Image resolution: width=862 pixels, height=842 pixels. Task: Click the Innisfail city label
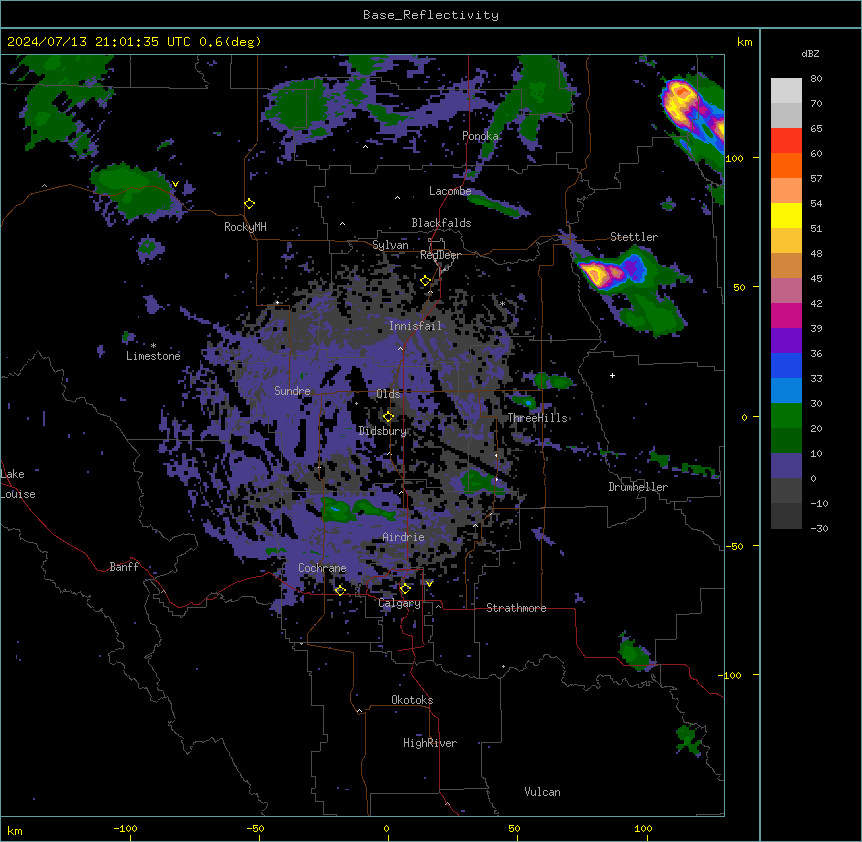click(x=415, y=326)
